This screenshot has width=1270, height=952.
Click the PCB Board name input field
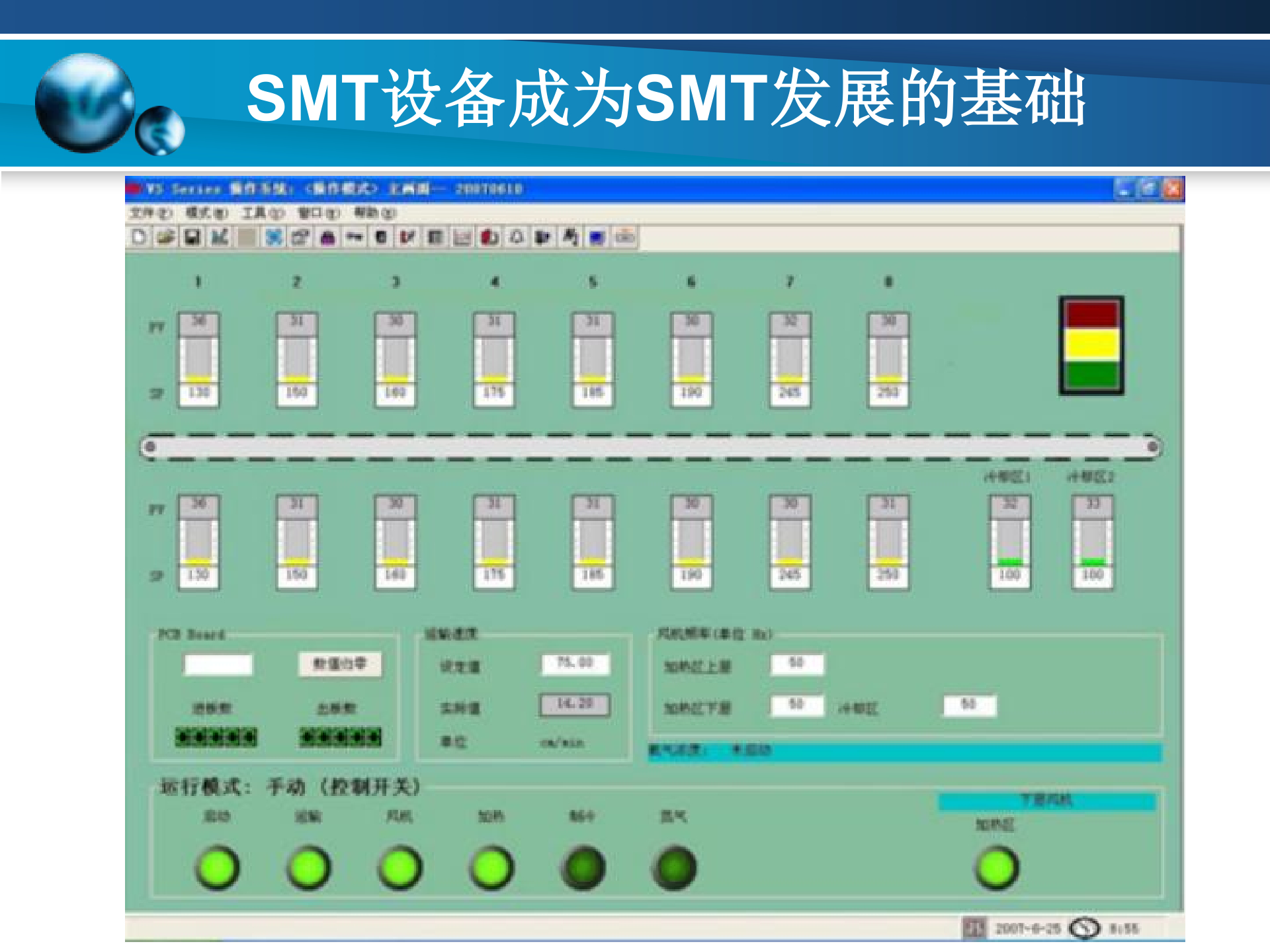click(220, 664)
